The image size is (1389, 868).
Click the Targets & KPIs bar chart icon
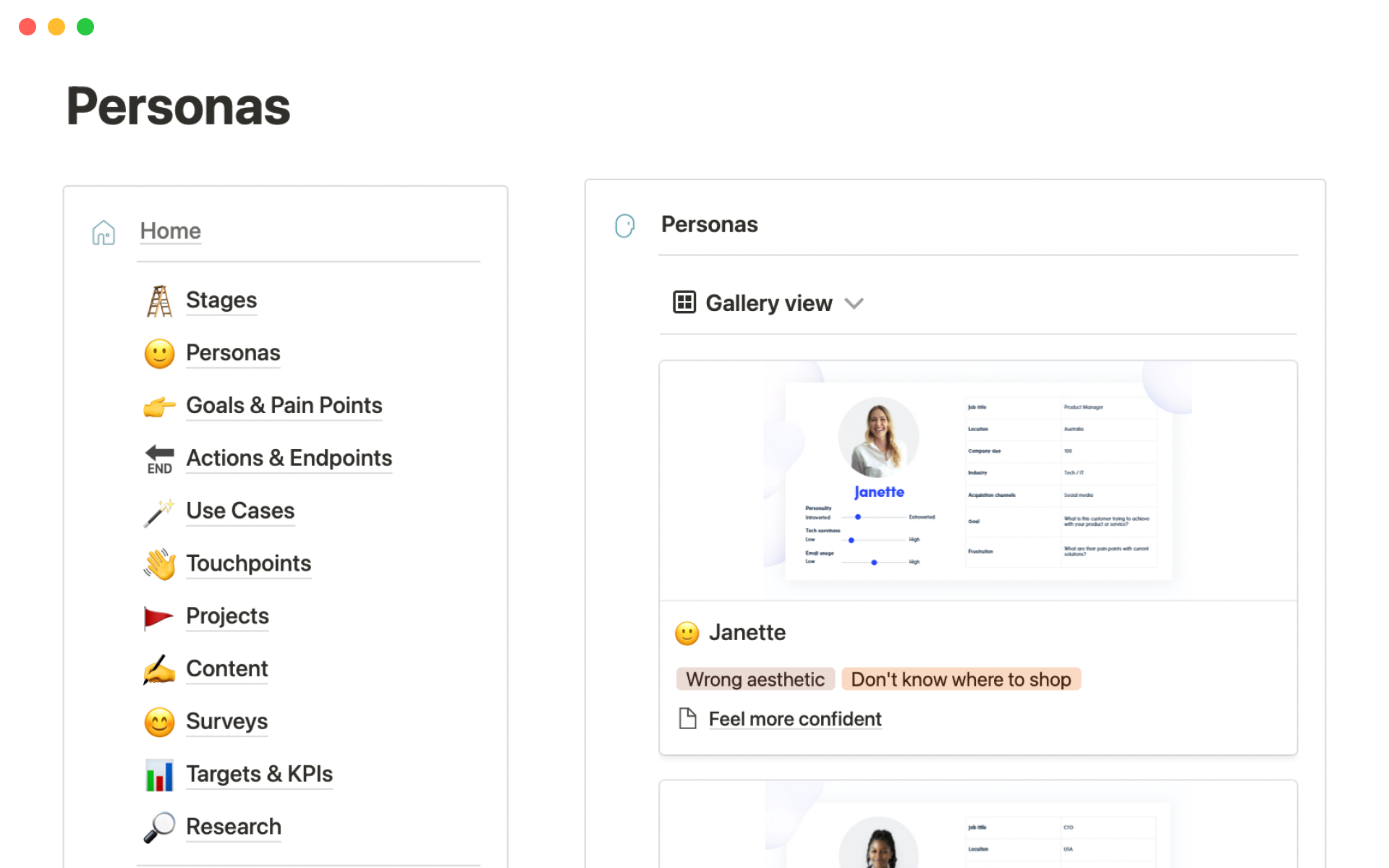coord(159,775)
